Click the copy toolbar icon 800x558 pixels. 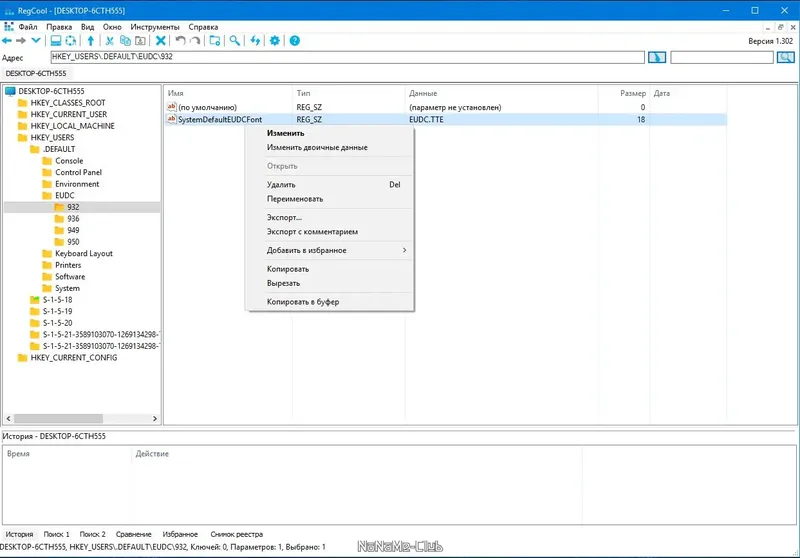coord(125,41)
